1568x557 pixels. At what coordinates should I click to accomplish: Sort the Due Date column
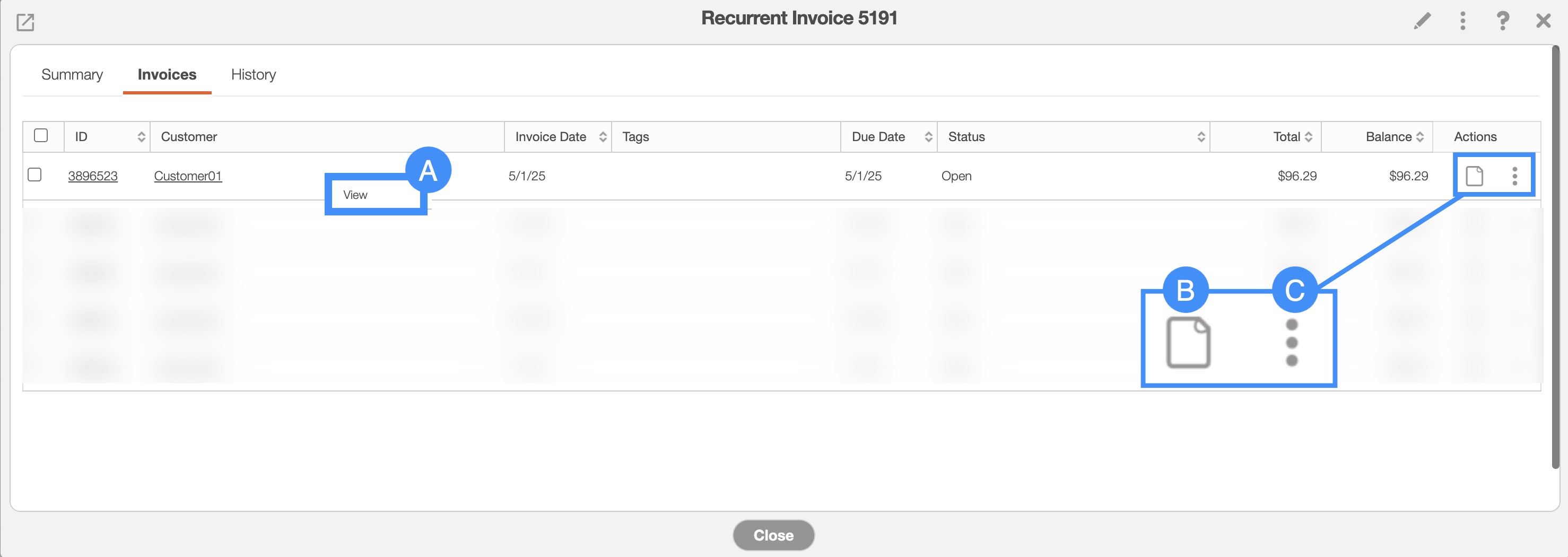pyautogui.click(x=928, y=137)
